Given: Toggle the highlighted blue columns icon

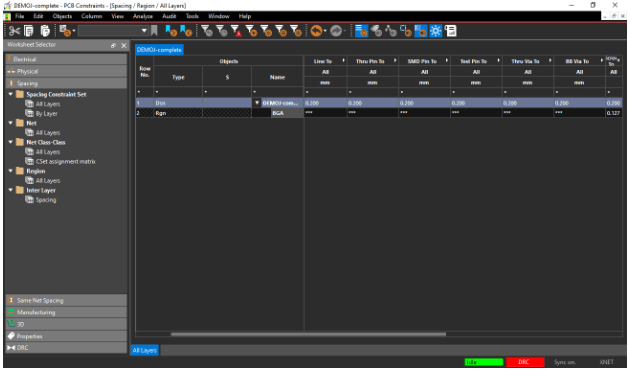Looking at the screenshot, I should pyautogui.click(x=421, y=31).
